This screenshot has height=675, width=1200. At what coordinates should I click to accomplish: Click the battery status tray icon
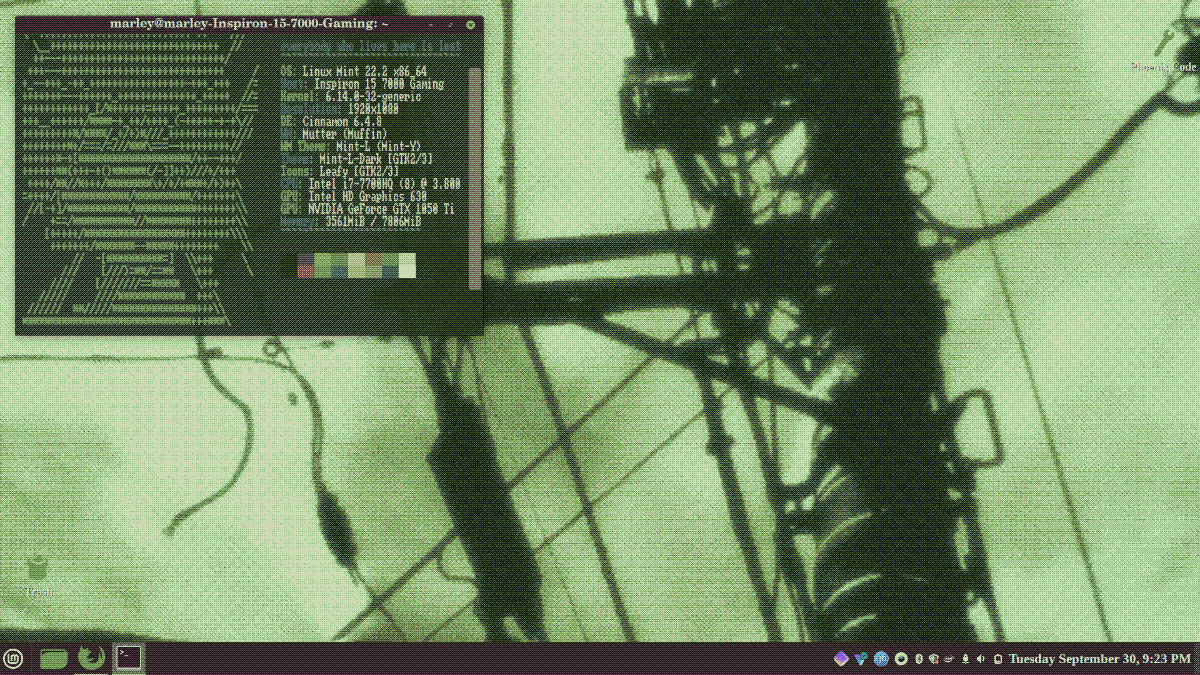coord(997,659)
